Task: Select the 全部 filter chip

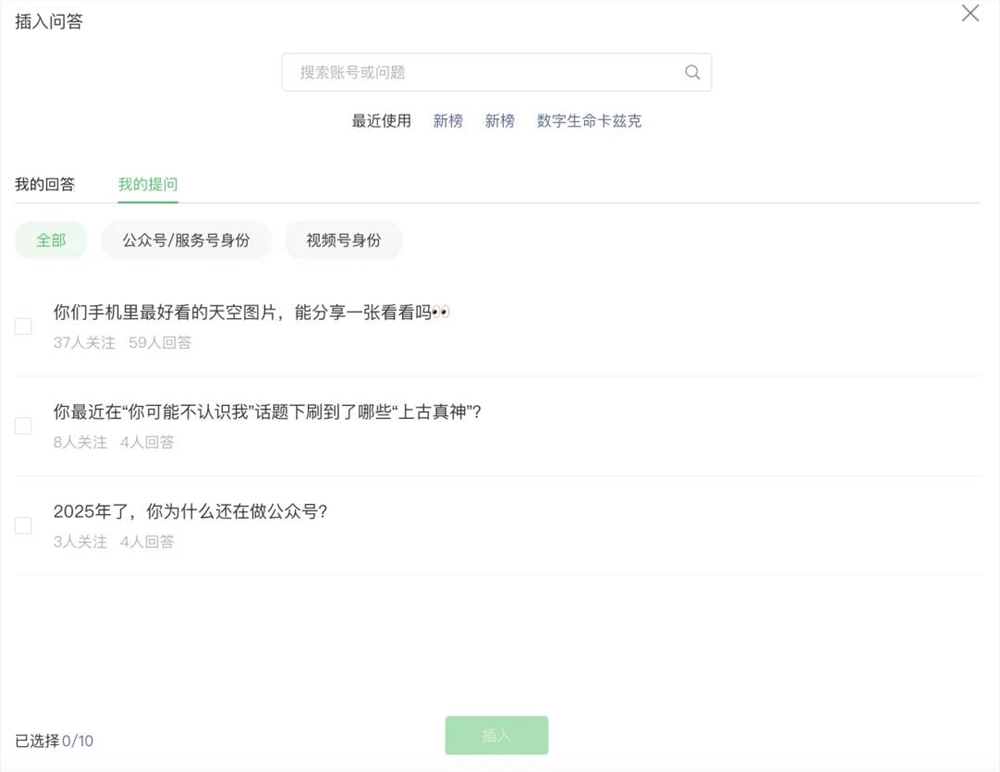Action: point(50,240)
